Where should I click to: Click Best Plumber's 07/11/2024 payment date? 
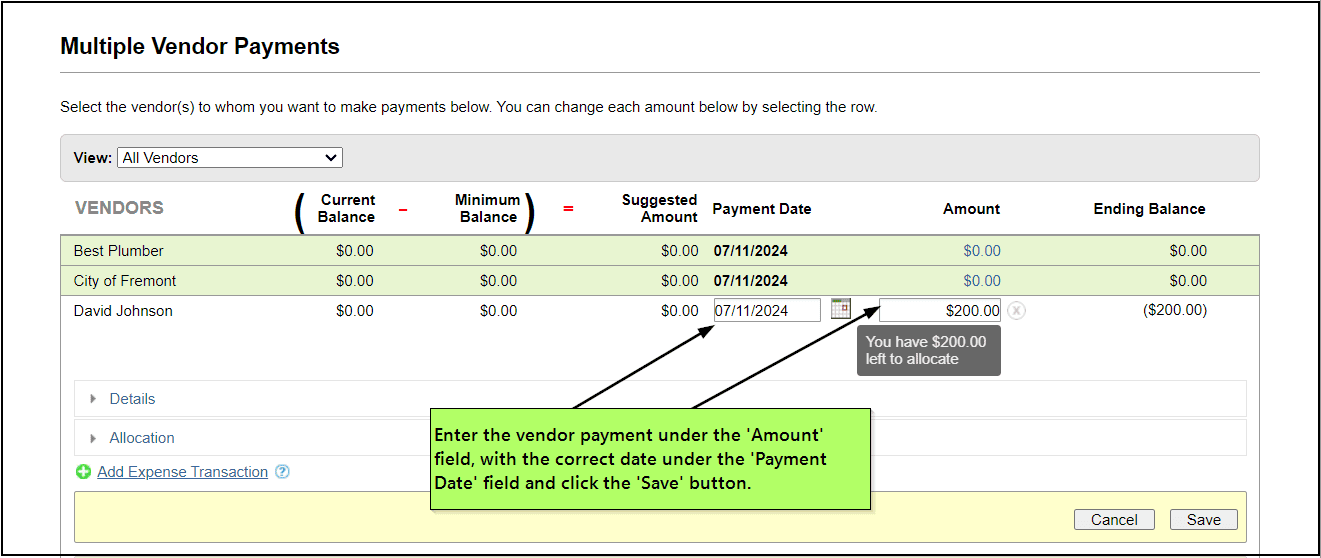click(x=750, y=251)
